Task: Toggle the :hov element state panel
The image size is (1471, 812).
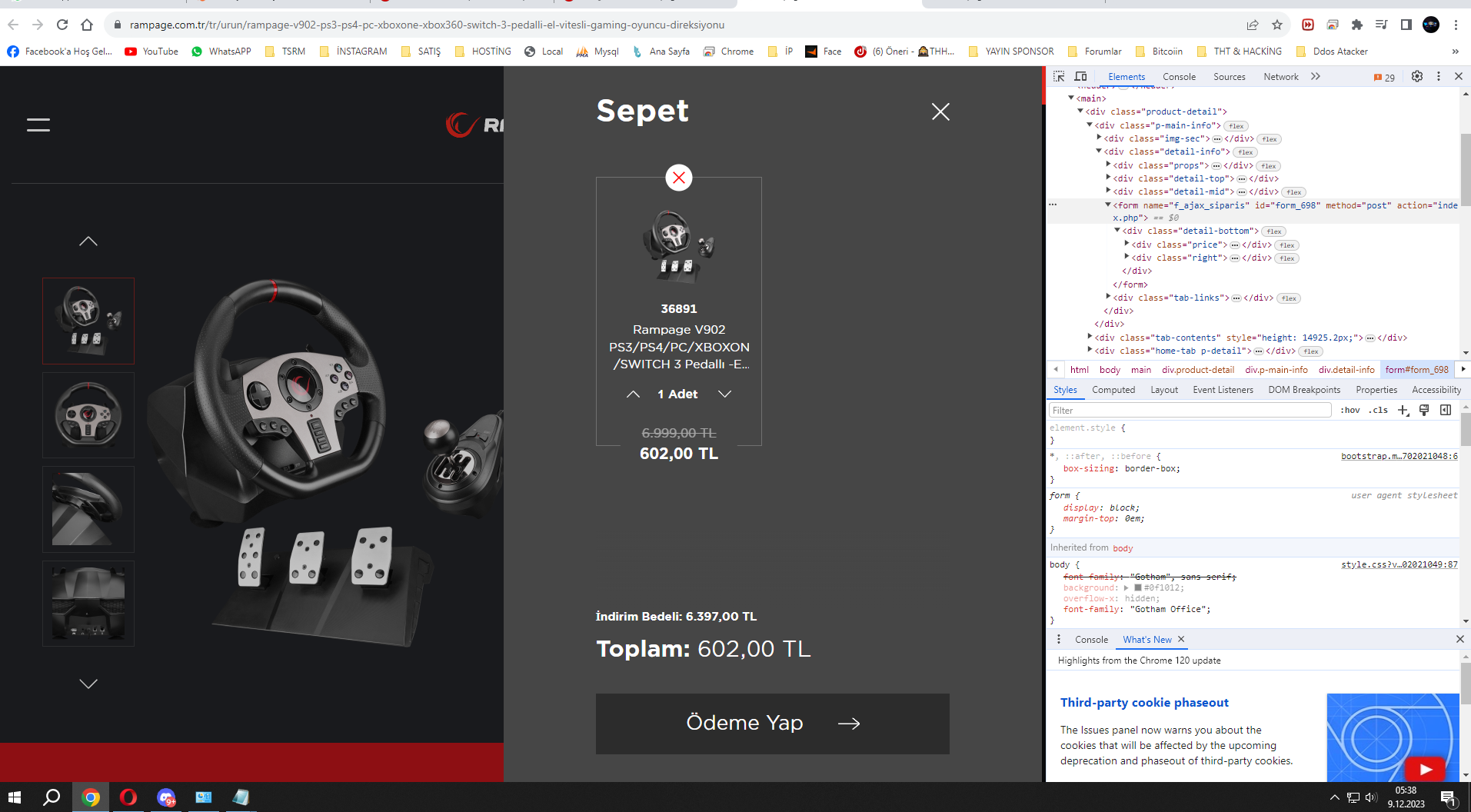Action: (x=1350, y=411)
